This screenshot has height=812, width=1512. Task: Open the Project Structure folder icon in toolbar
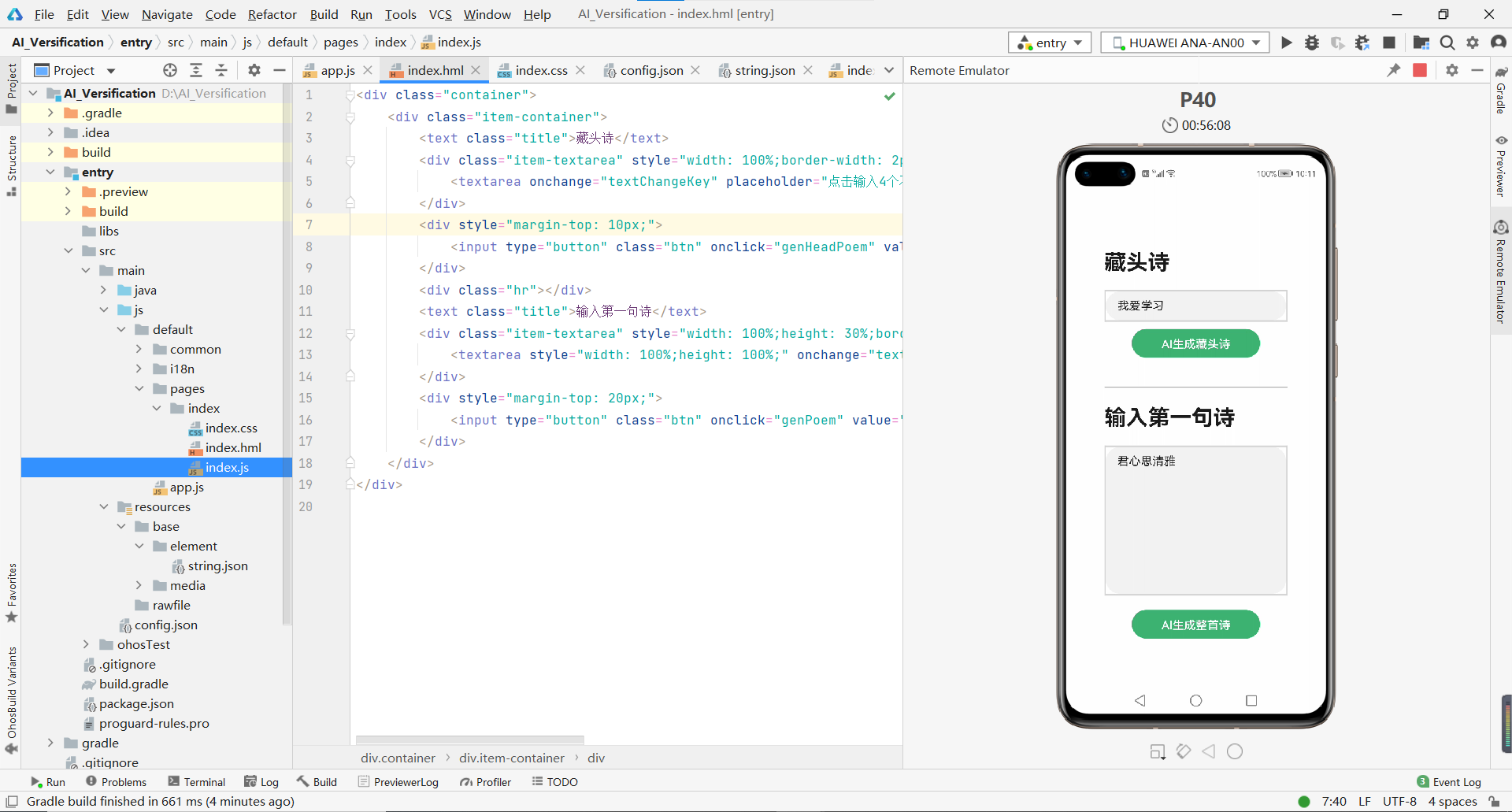(x=1421, y=43)
